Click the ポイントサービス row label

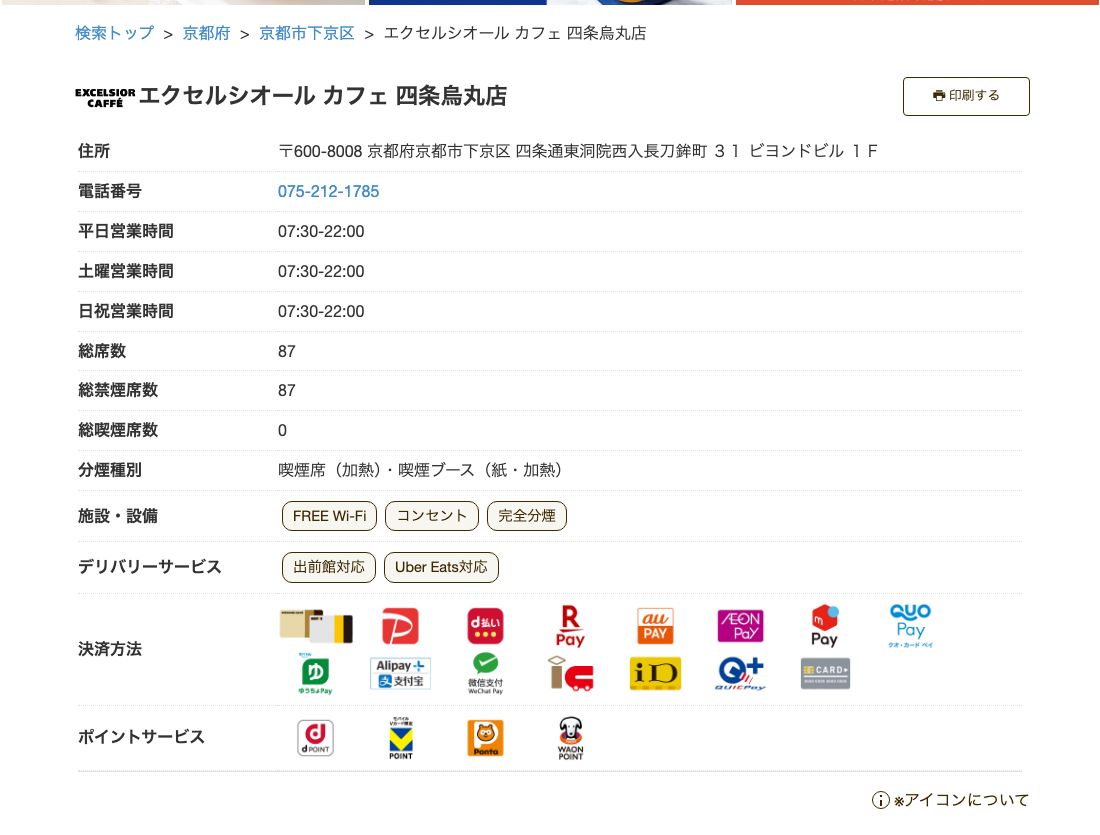coord(141,737)
